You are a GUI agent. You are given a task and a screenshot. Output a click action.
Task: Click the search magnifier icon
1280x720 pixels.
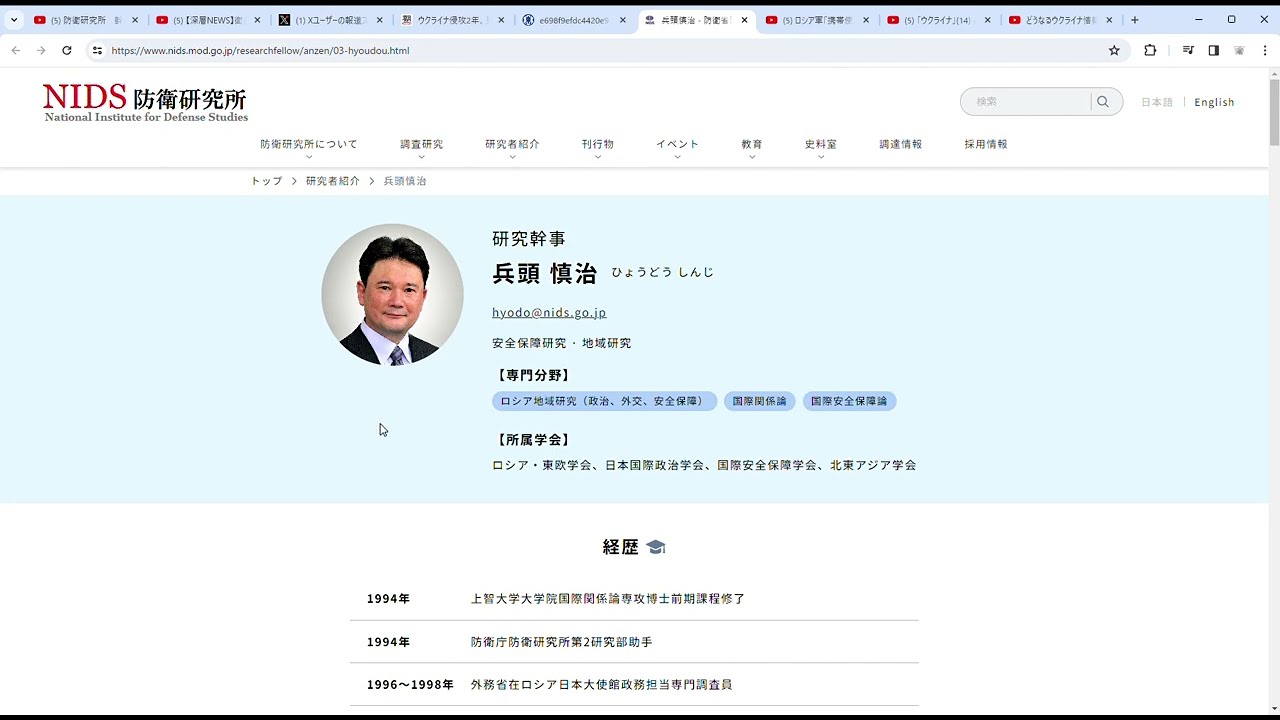point(1102,101)
